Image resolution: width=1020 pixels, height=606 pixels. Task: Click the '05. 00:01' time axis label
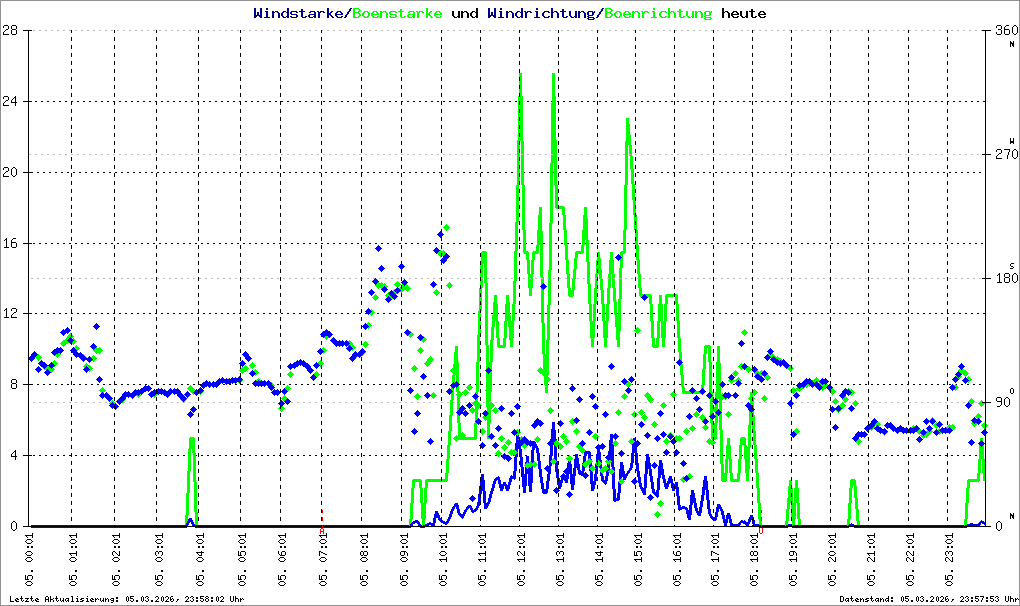coord(30,560)
